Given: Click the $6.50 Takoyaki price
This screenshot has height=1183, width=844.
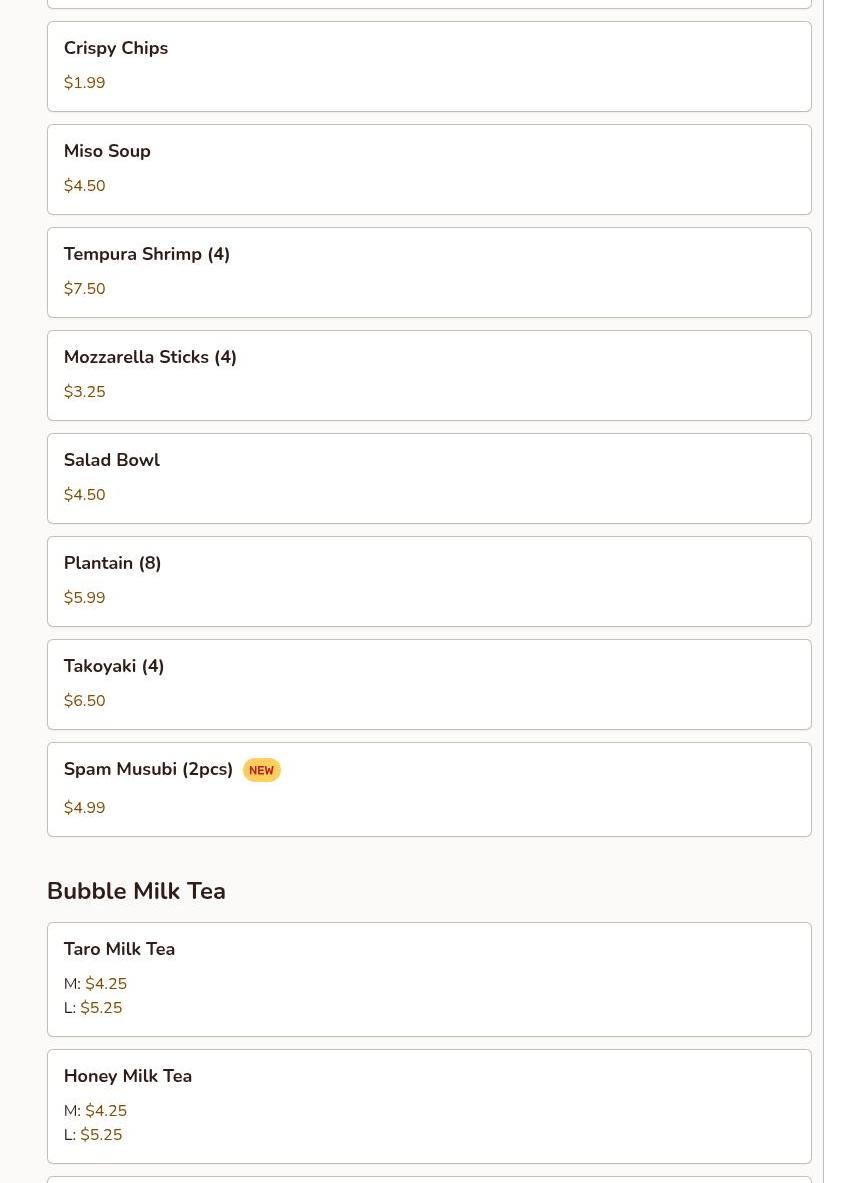Looking at the screenshot, I should [84, 701].
